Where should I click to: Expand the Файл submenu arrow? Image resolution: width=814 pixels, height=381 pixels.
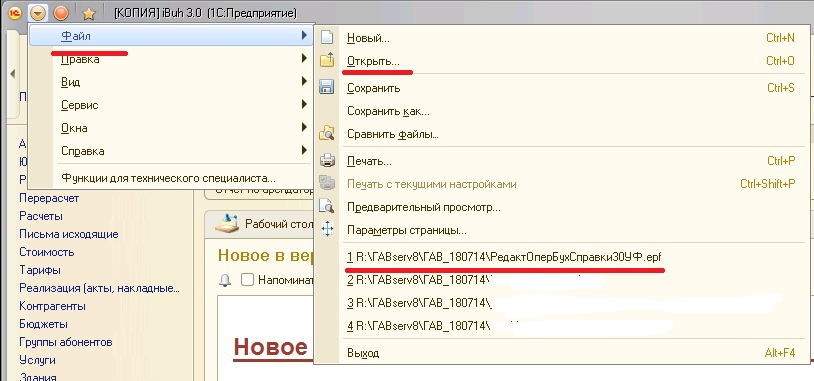click(x=304, y=35)
